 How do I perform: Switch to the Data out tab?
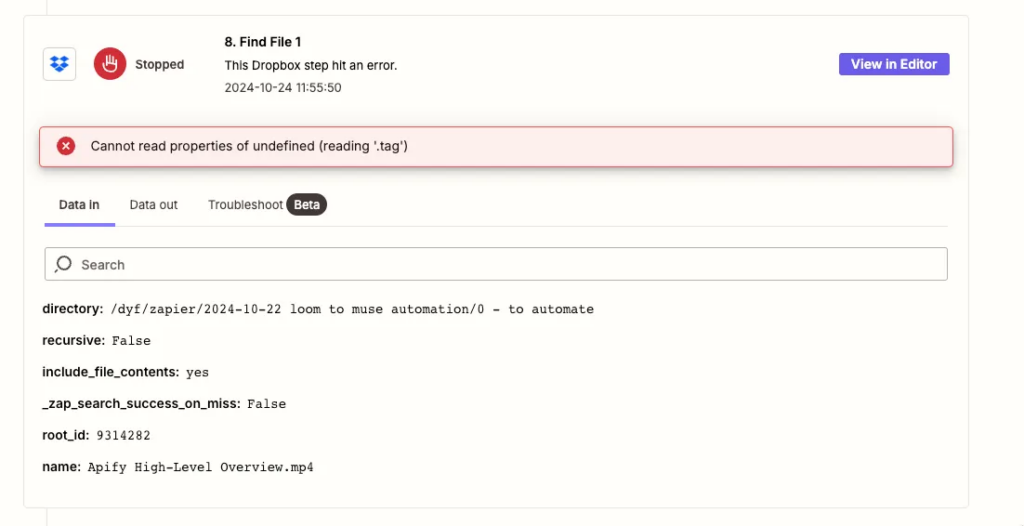pos(153,205)
